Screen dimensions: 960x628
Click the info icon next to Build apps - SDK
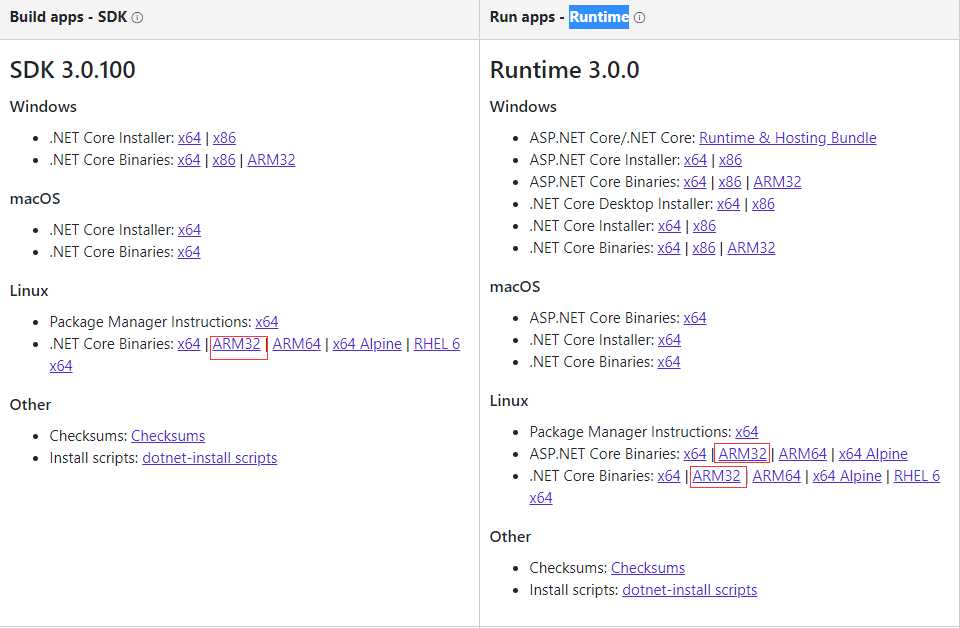pyautogui.click(x=137, y=18)
